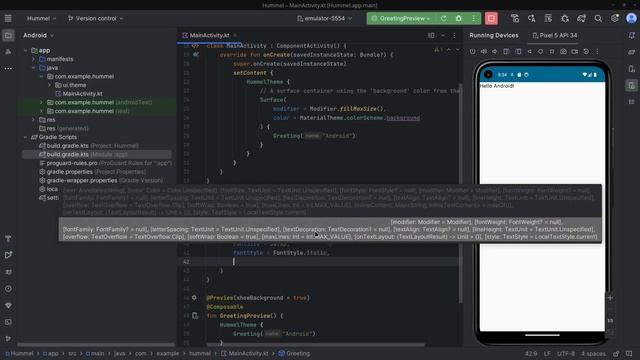Open the GreetingPreview run configuration dropdown
Screen dimensions: 640x360
pyautogui.click(x=402, y=18)
